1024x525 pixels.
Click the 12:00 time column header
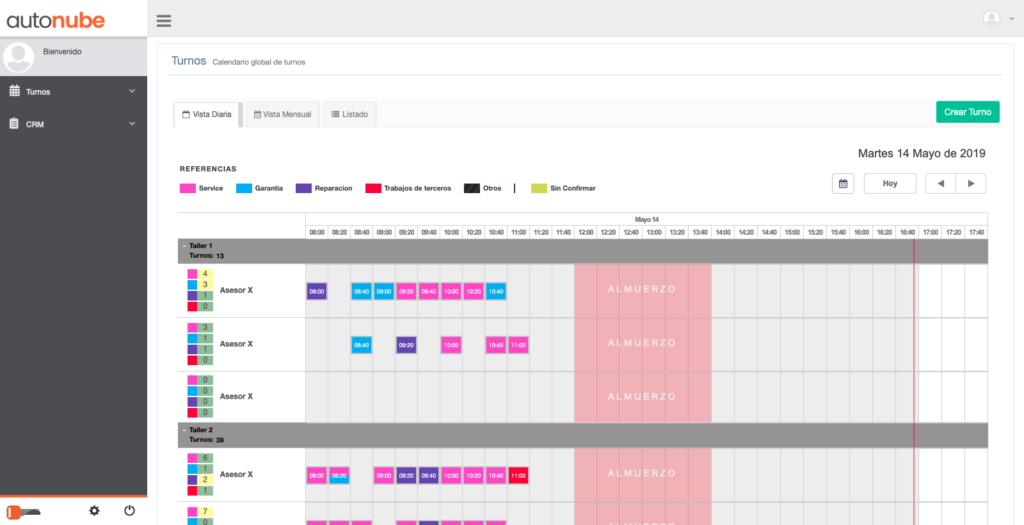pyautogui.click(x=586, y=232)
